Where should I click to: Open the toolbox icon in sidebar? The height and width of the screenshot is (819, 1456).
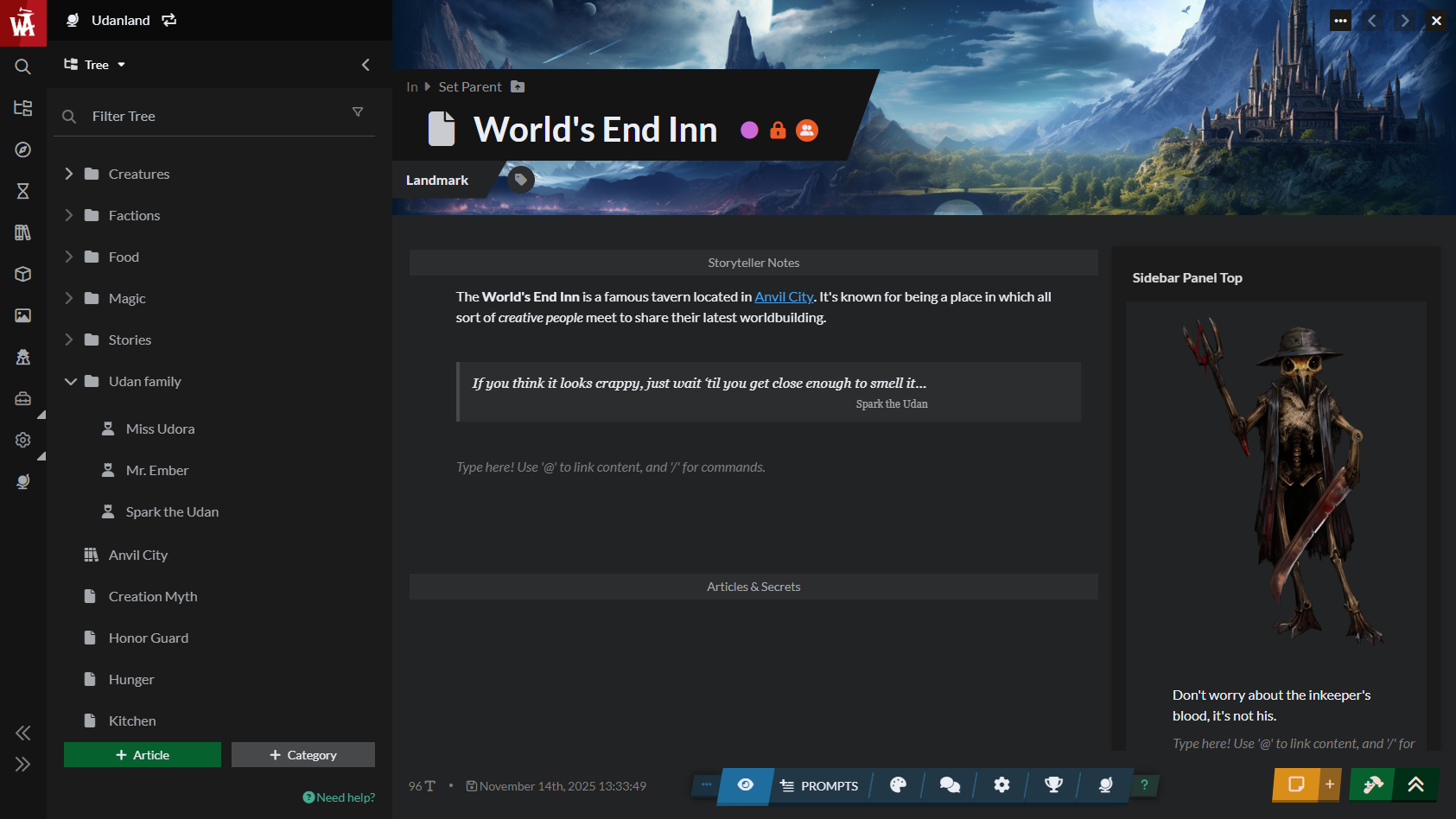[23, 398]
